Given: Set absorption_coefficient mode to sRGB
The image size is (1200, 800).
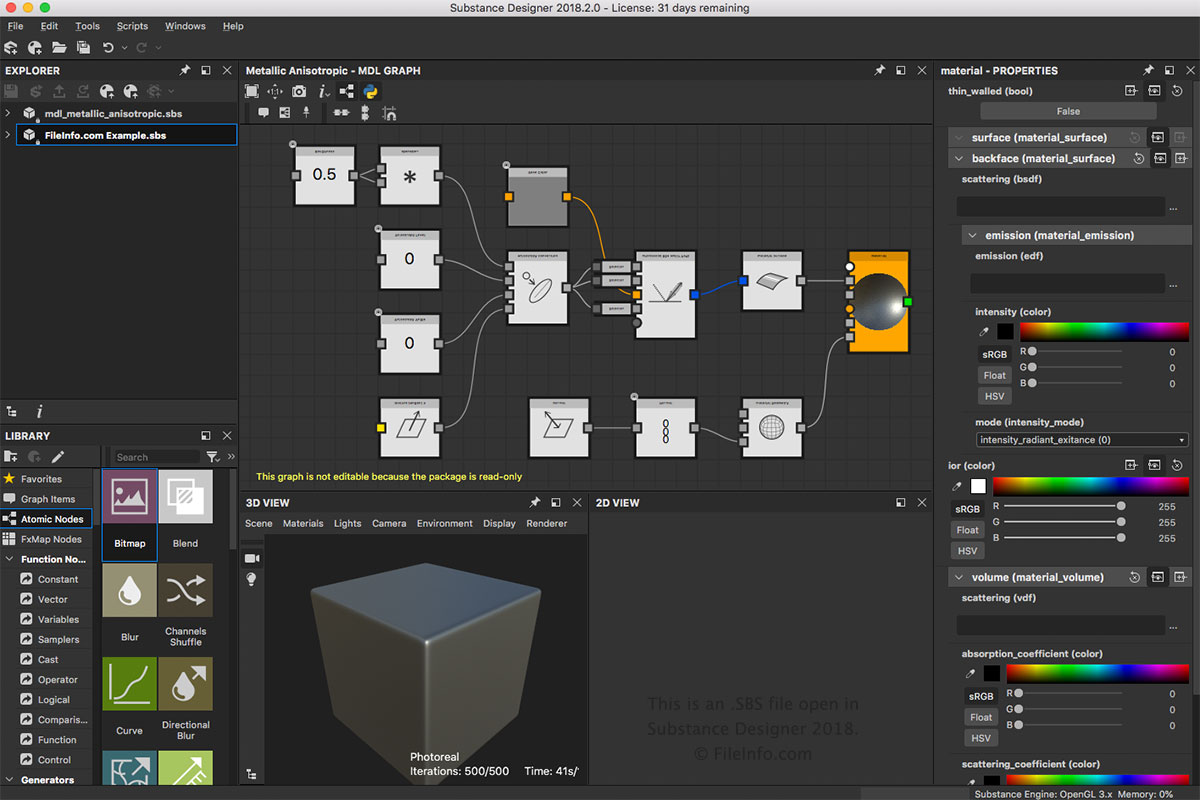Looking at the screenshot, I should point(981,696).
